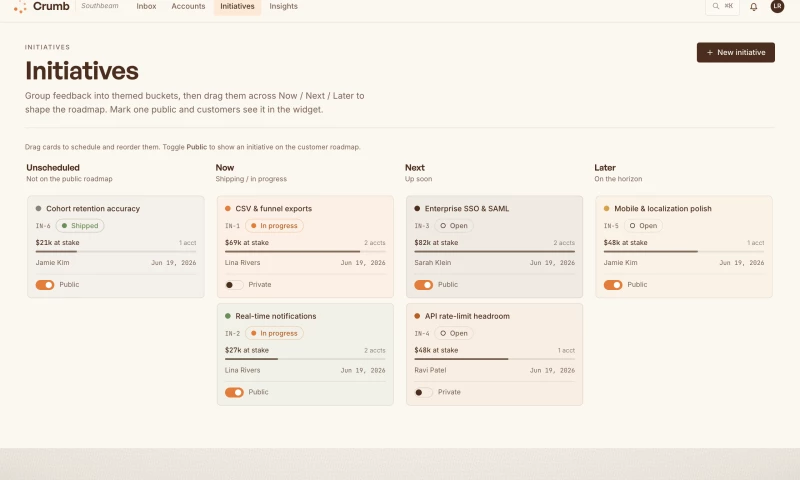
Task: Click the Crumb logo icon
Action: pyautogui.click(x=20, y=6)
